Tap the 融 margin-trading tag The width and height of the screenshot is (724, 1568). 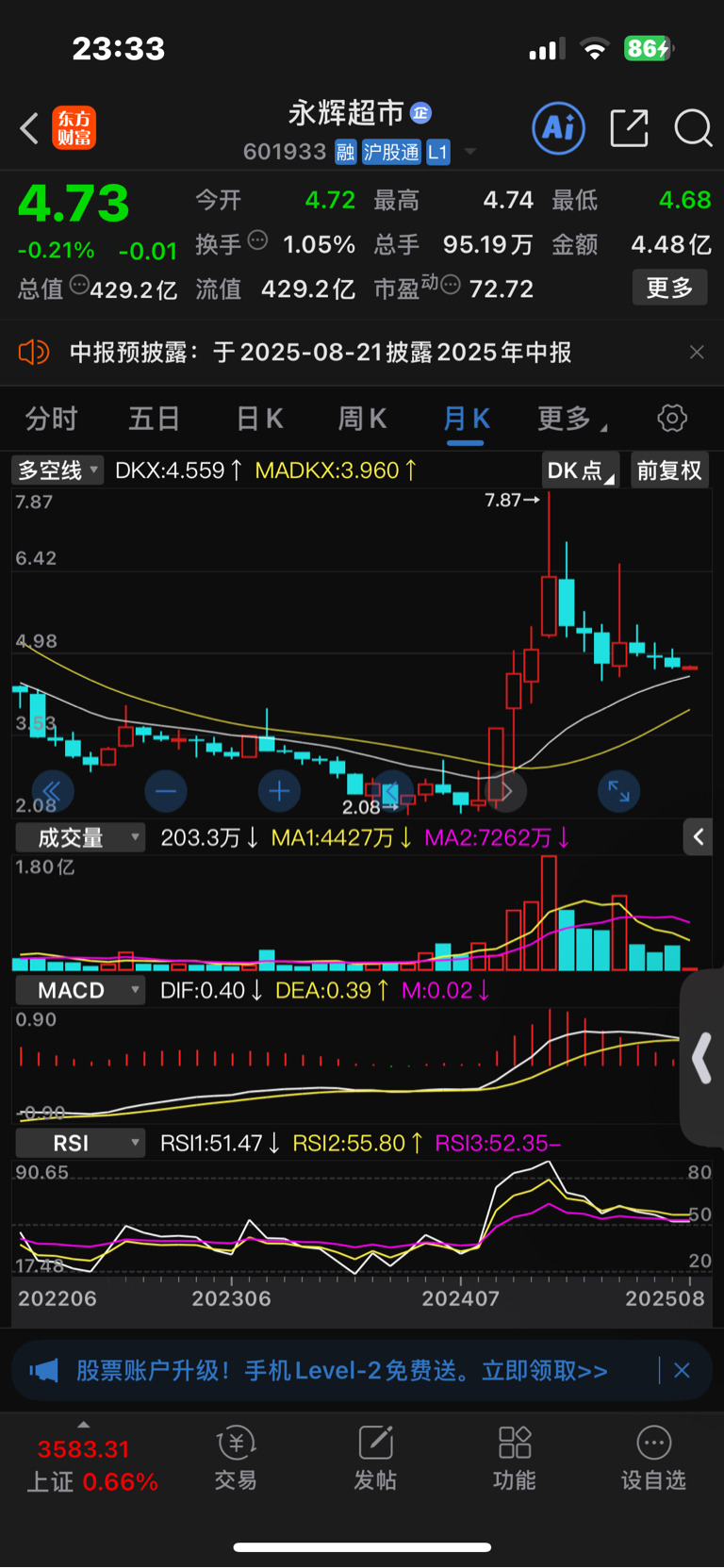pyautogui.click(x=346, y=152)
